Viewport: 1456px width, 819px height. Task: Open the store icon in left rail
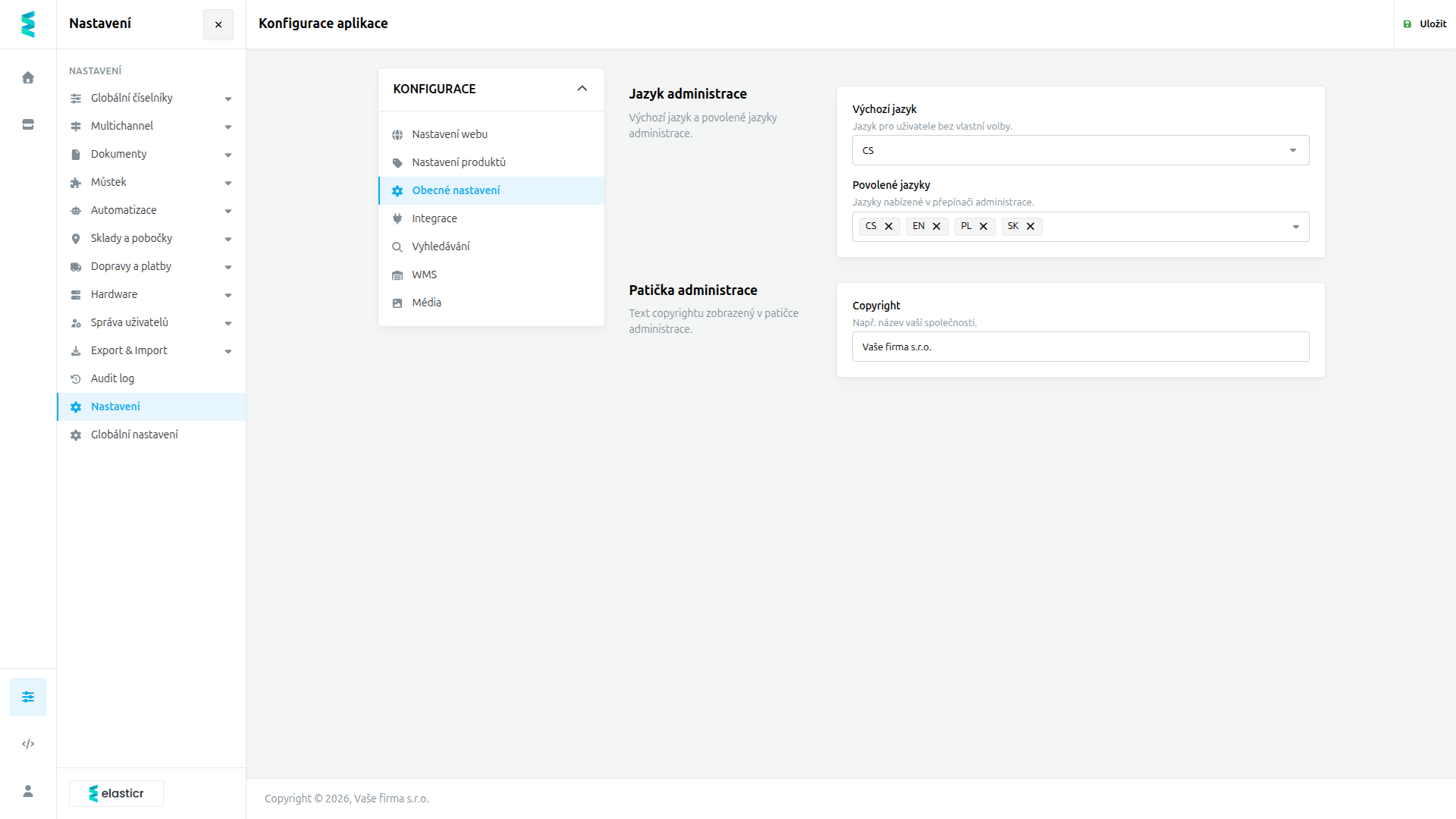tap(28, 124)
